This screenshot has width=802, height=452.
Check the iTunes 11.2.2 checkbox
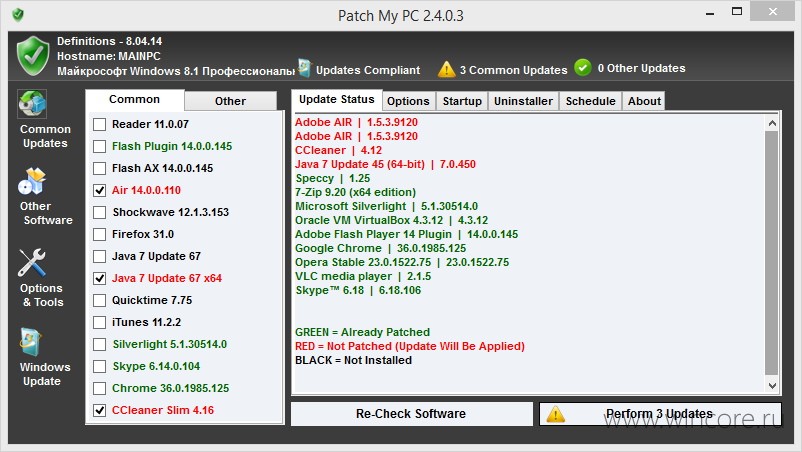pyautogui.click(x=100, y=322)
